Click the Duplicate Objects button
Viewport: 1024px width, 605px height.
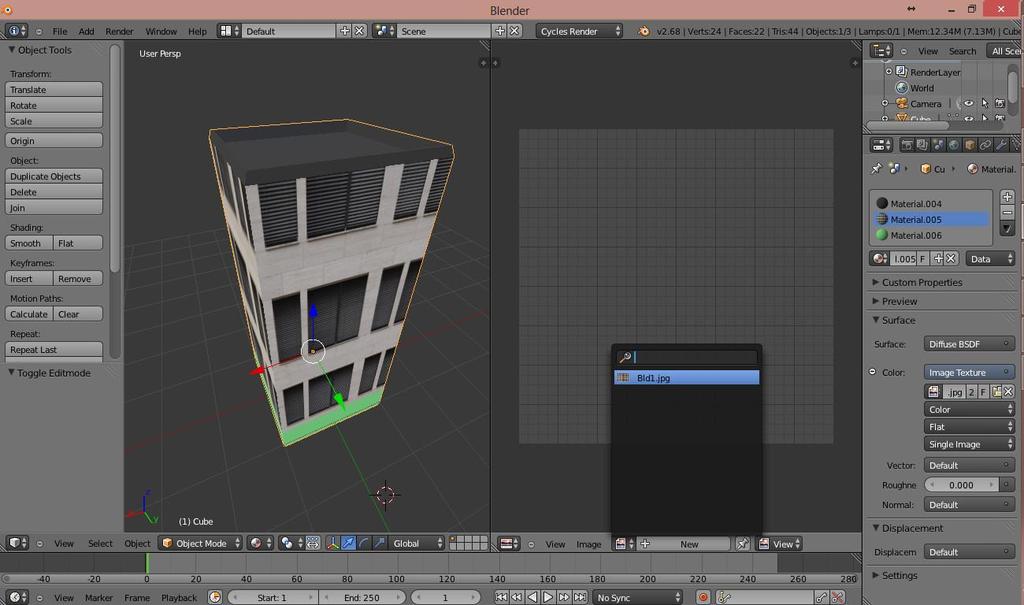coord(54,176)
